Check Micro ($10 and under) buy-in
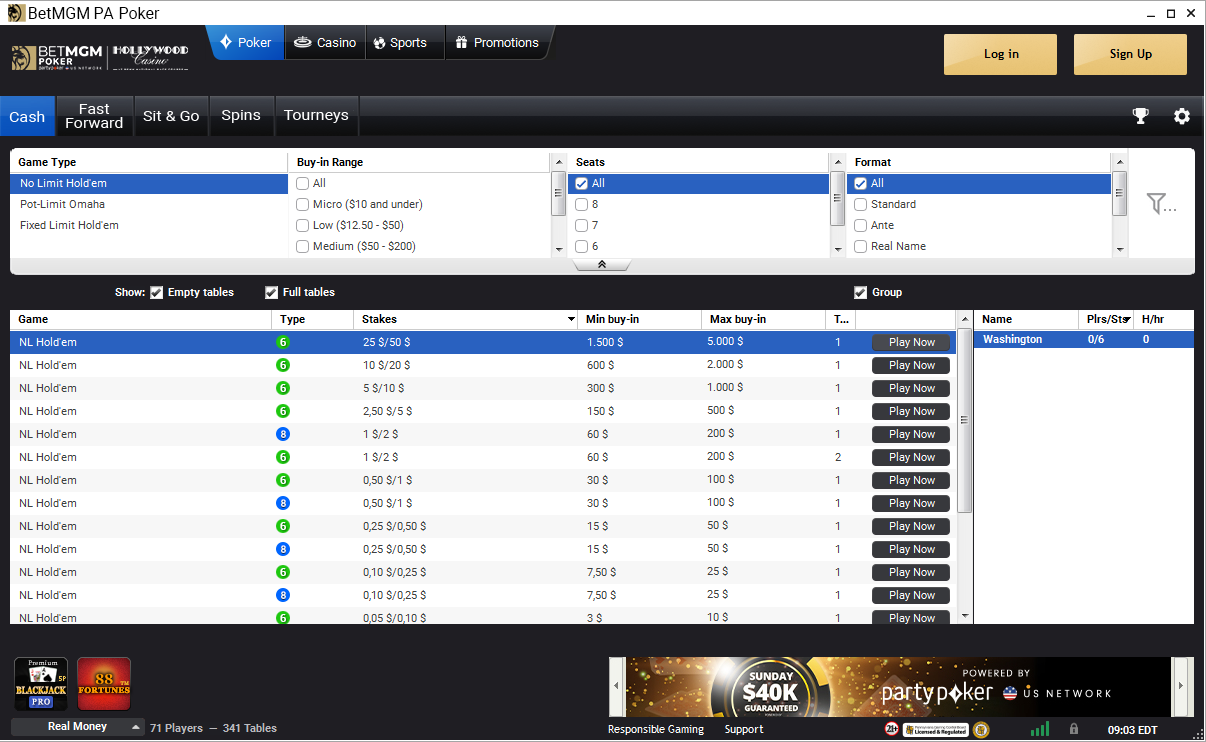Viewport: 1206px width, 742px height. tap(303, 204)
